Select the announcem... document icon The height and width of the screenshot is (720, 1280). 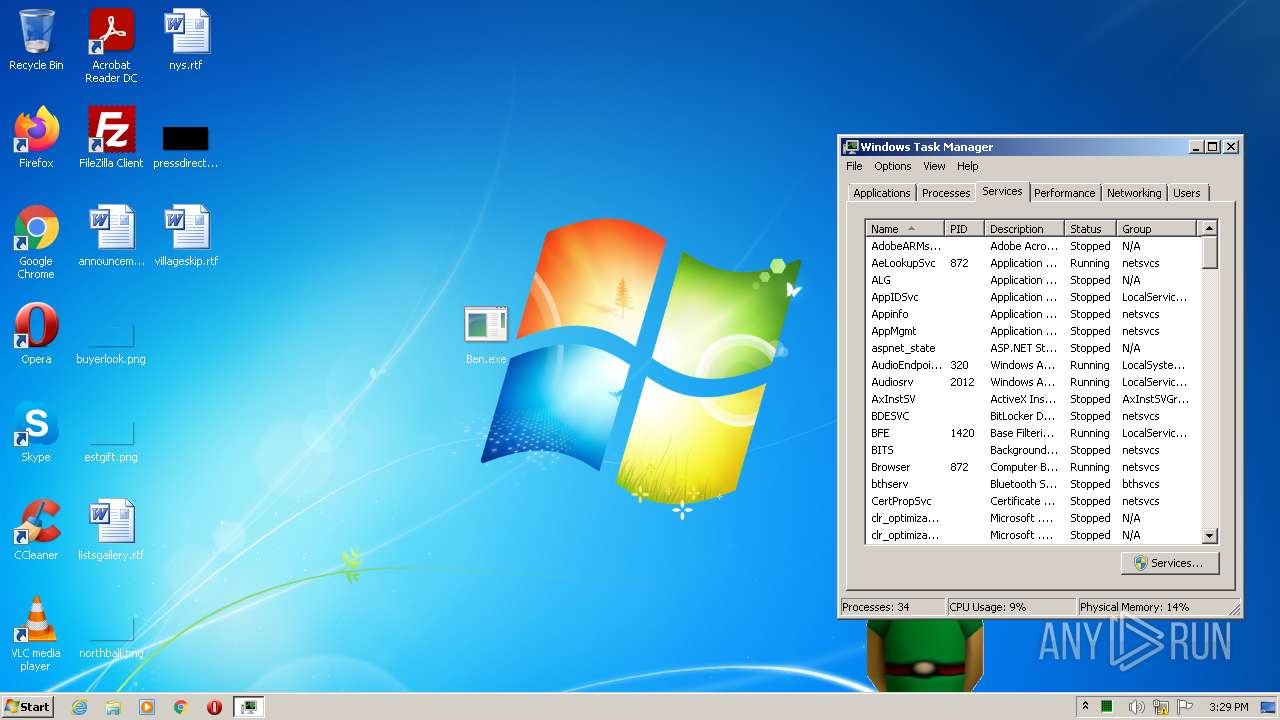click(111, 236)
